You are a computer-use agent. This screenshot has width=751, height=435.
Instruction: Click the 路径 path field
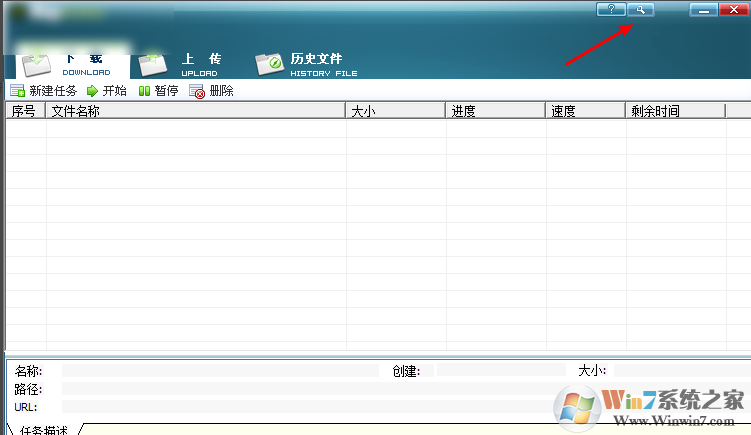(406, 389)
